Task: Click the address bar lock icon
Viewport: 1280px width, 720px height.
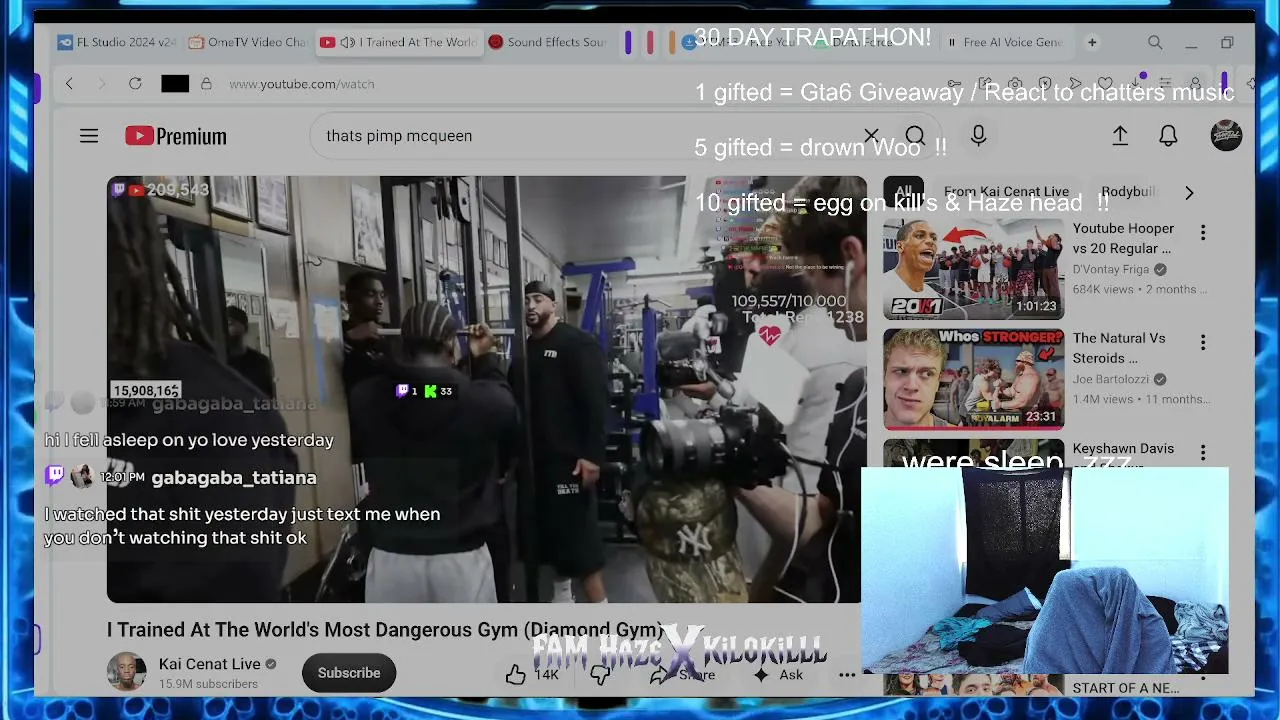Action: click(x=206, y=84)
